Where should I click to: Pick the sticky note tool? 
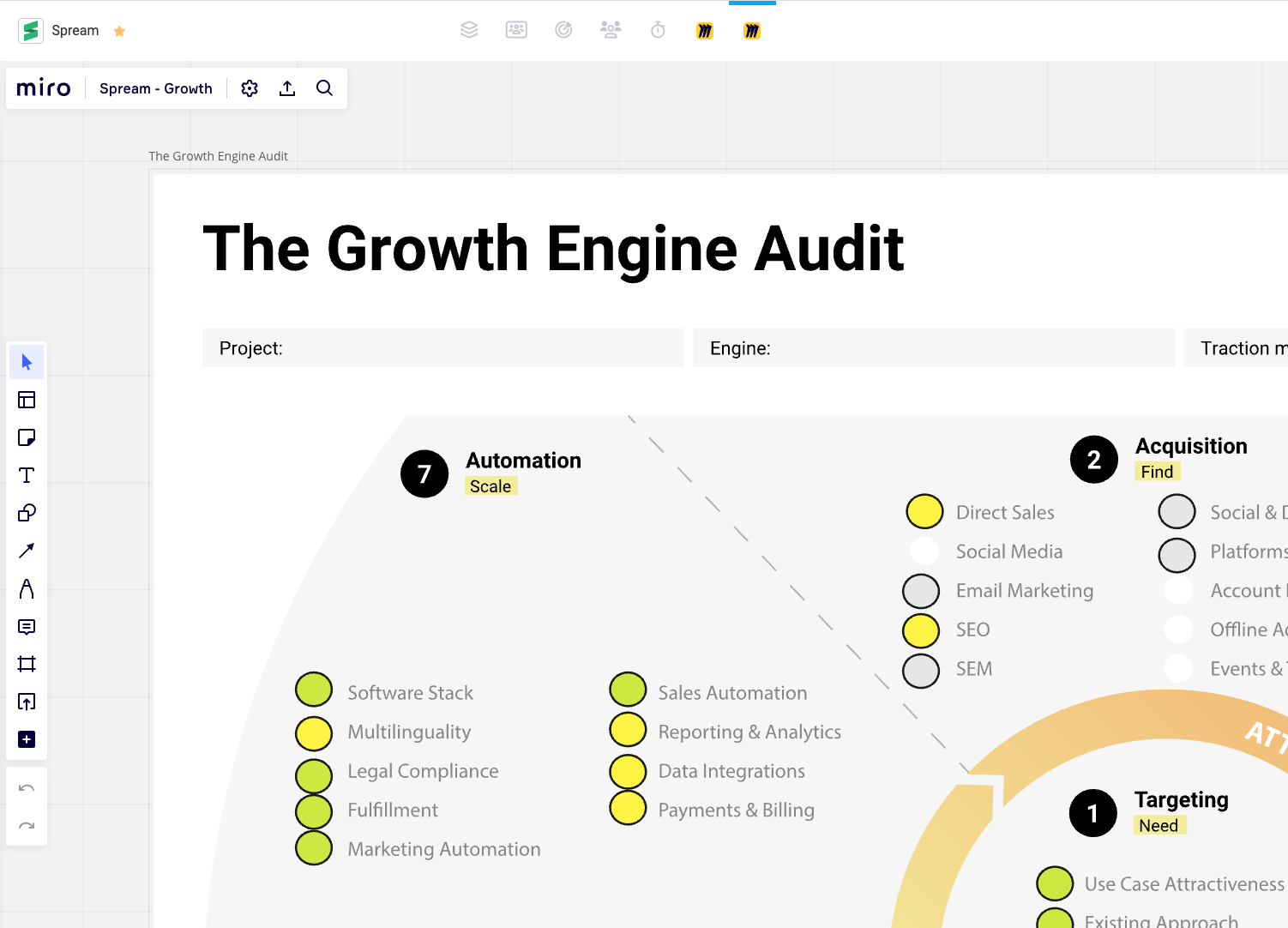coord(27,437)
